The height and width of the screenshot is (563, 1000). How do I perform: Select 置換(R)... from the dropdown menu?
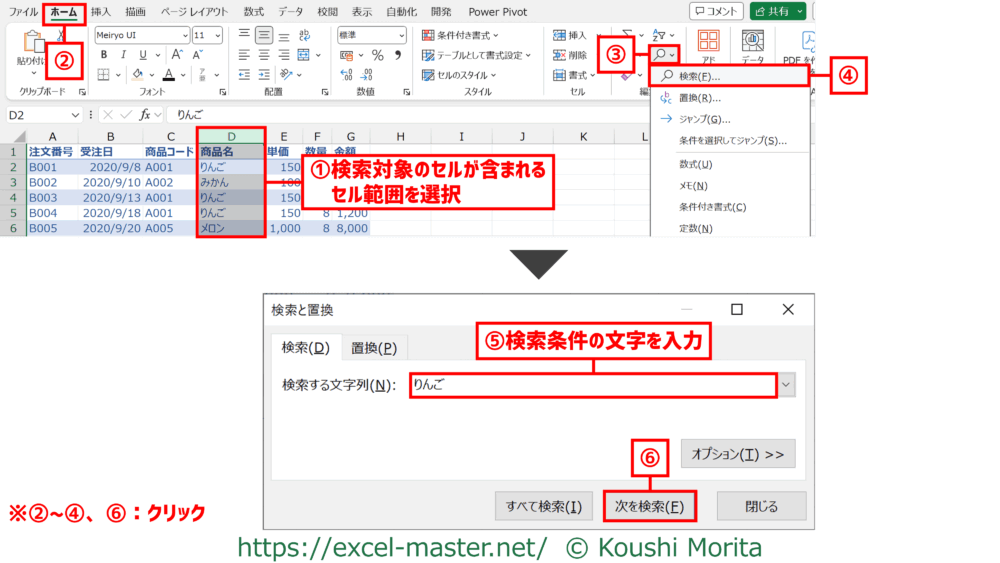[700, 98]
